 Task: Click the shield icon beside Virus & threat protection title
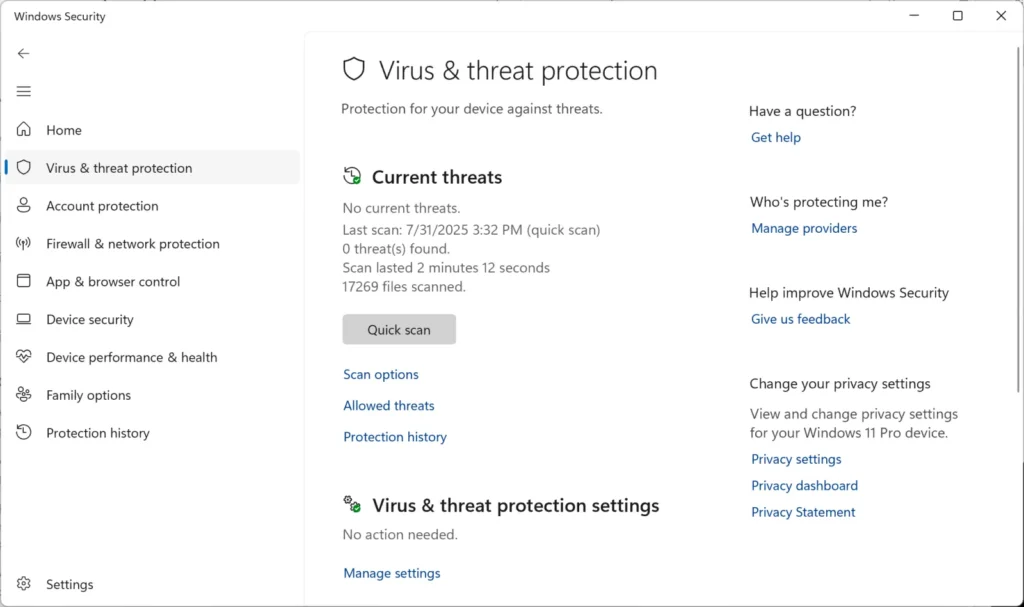354,70
